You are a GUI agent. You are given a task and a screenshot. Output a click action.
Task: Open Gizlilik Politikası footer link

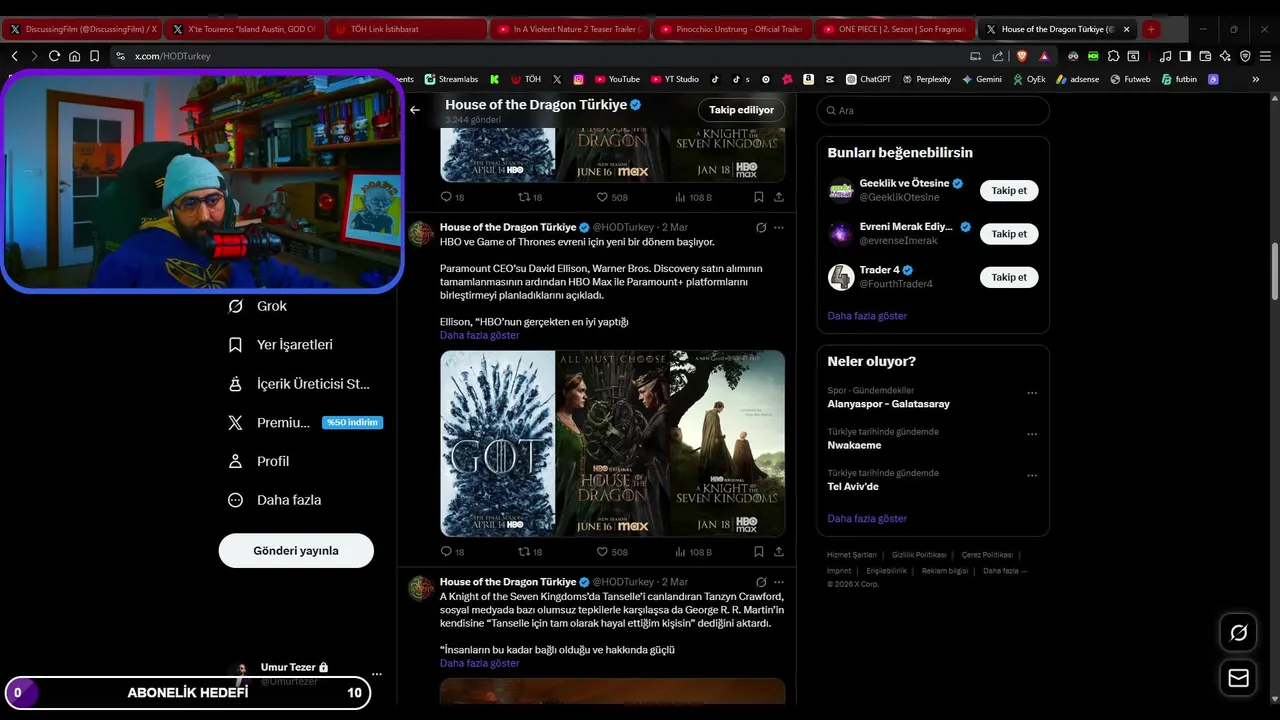(919, 554)
